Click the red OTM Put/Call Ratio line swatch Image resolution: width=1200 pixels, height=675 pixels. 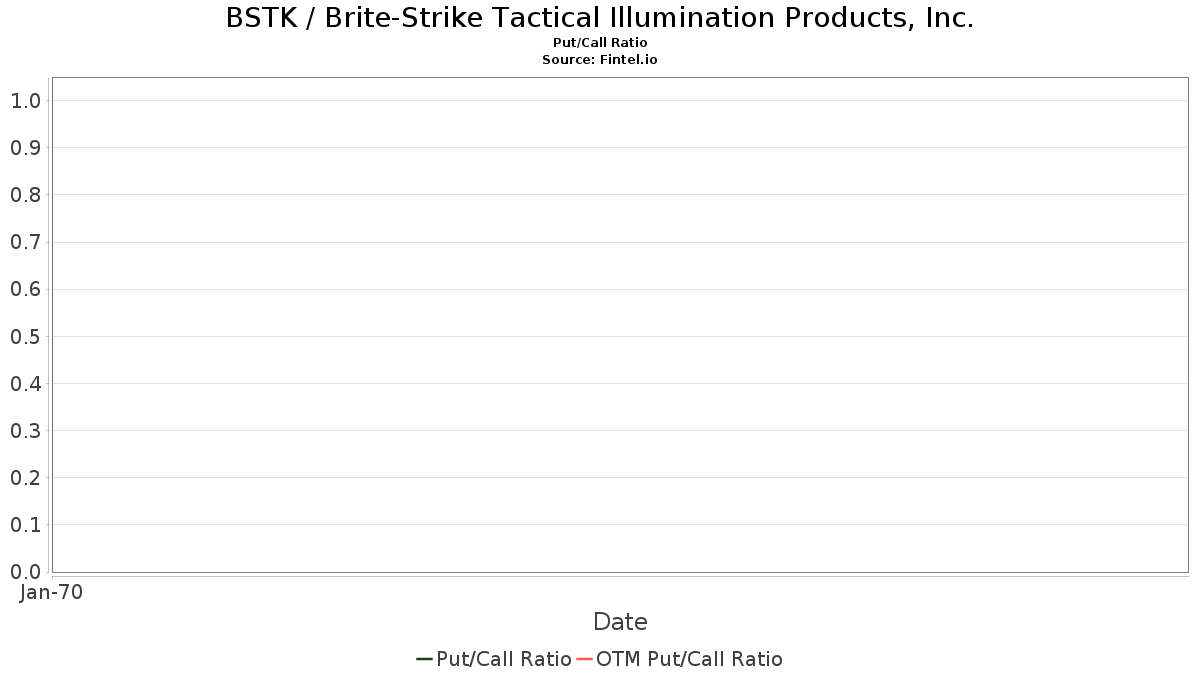[584, 659]
